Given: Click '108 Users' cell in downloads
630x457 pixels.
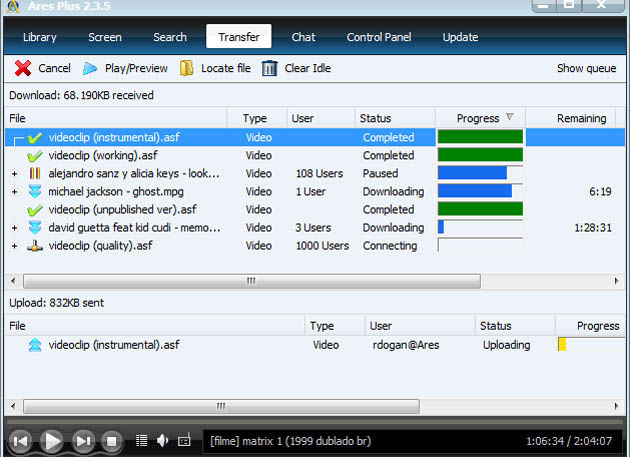Looking at the screenshot, I should pos(319,174).
